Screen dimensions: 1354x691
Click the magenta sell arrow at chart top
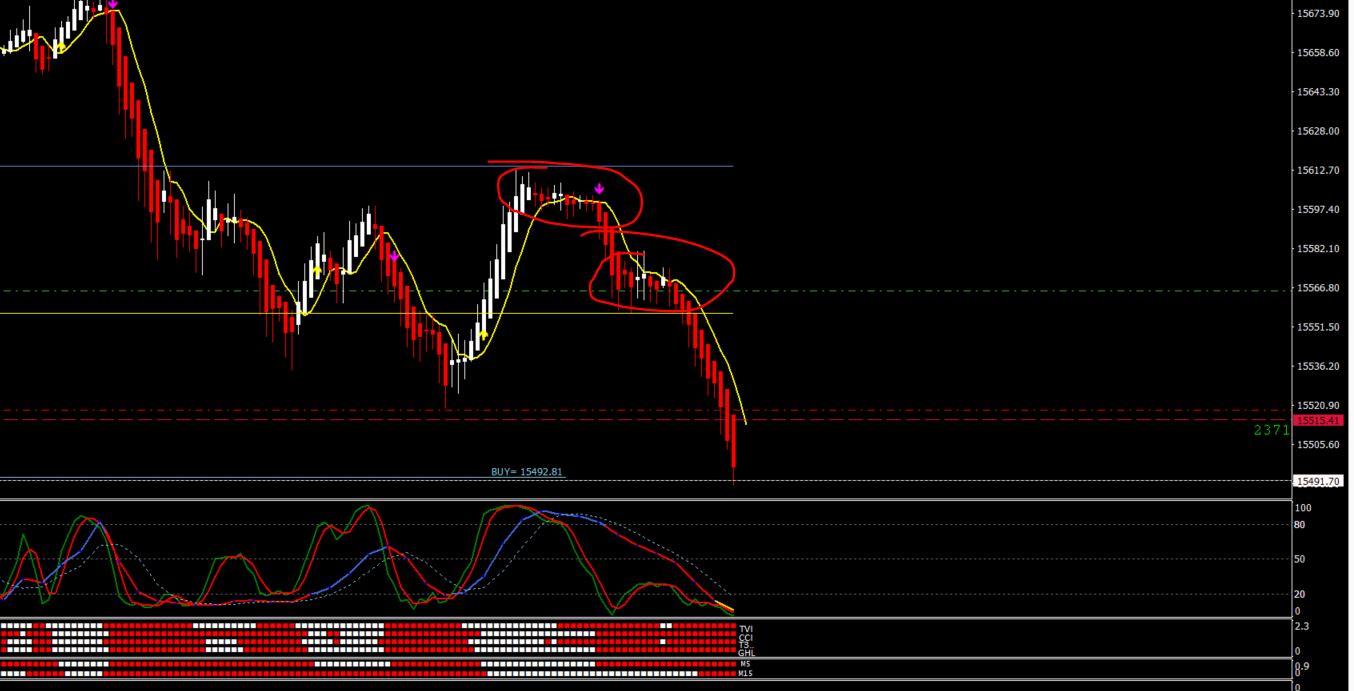[x=113, y=5]
